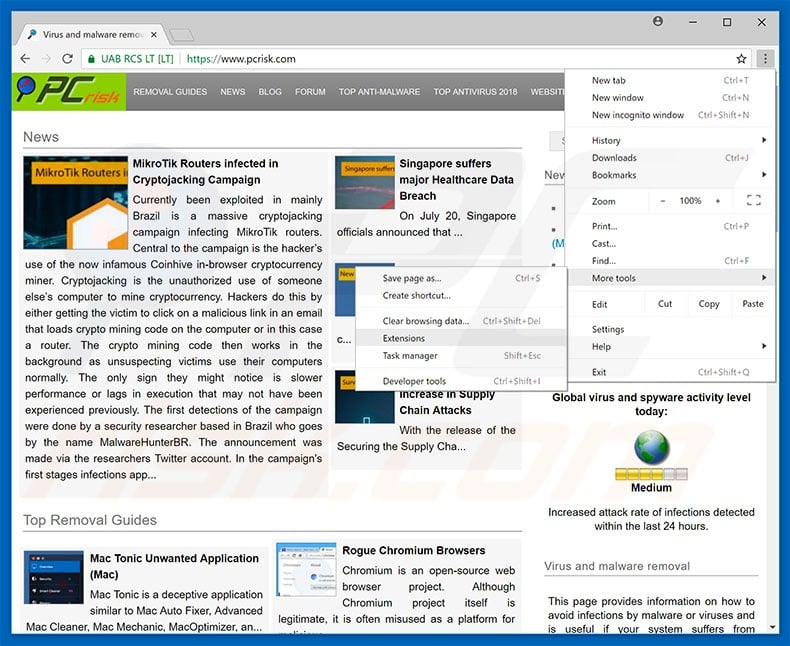
Task: Click the Medium threat level meter
Action: coord(651,474)
